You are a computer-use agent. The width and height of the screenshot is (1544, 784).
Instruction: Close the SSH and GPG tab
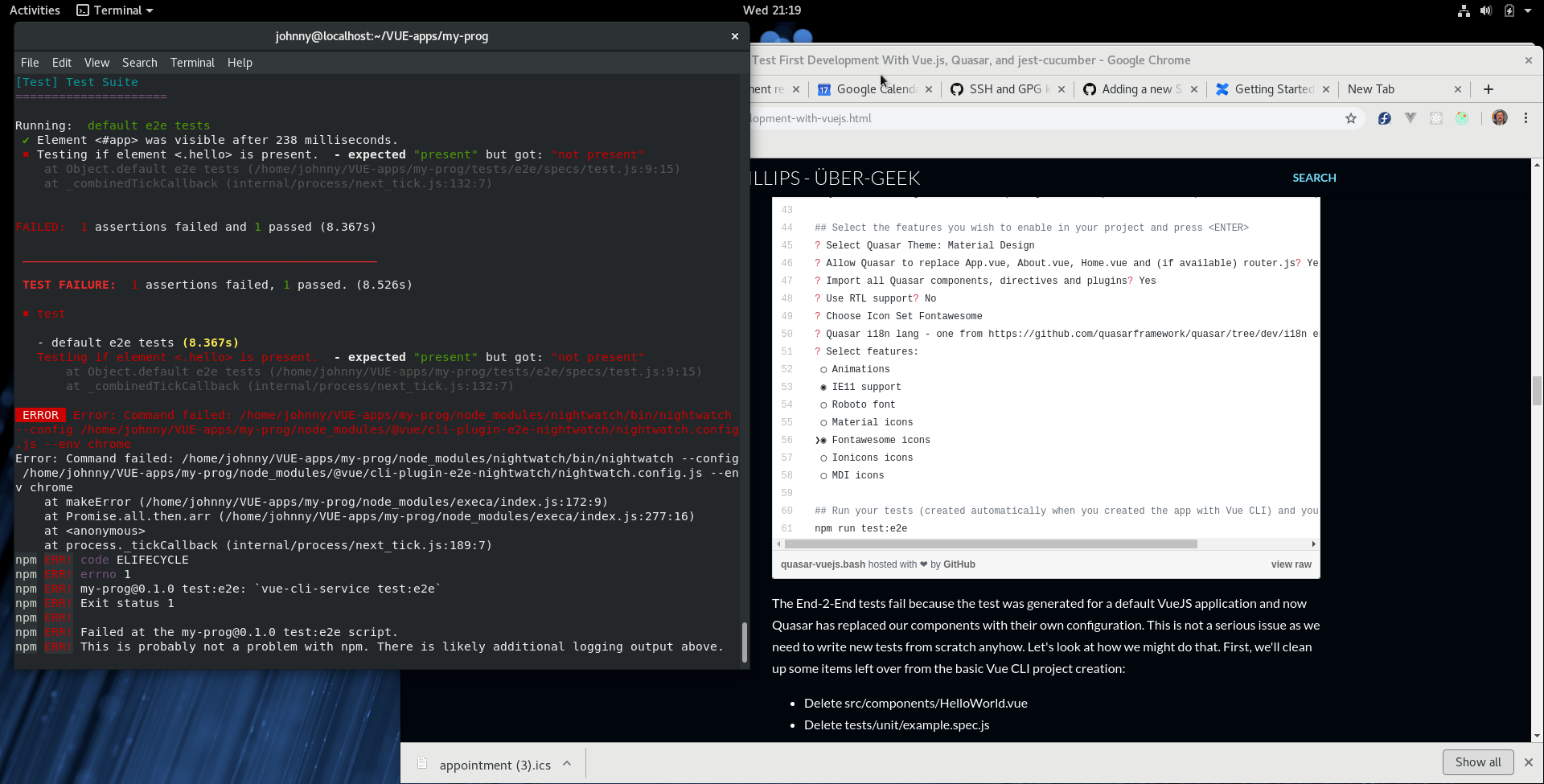1061,89
